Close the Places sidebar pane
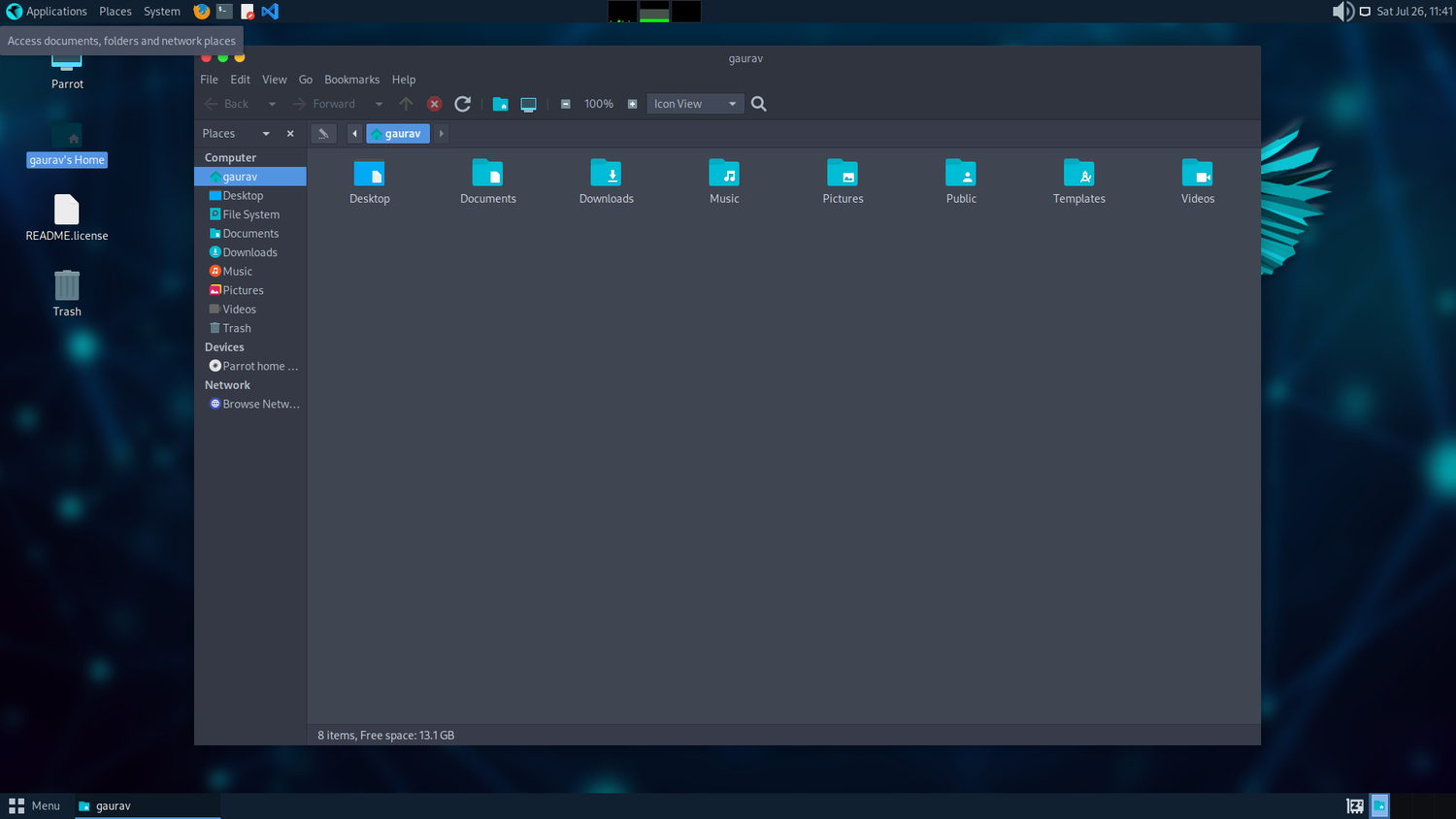1456x819 pixels. (290, 134)
